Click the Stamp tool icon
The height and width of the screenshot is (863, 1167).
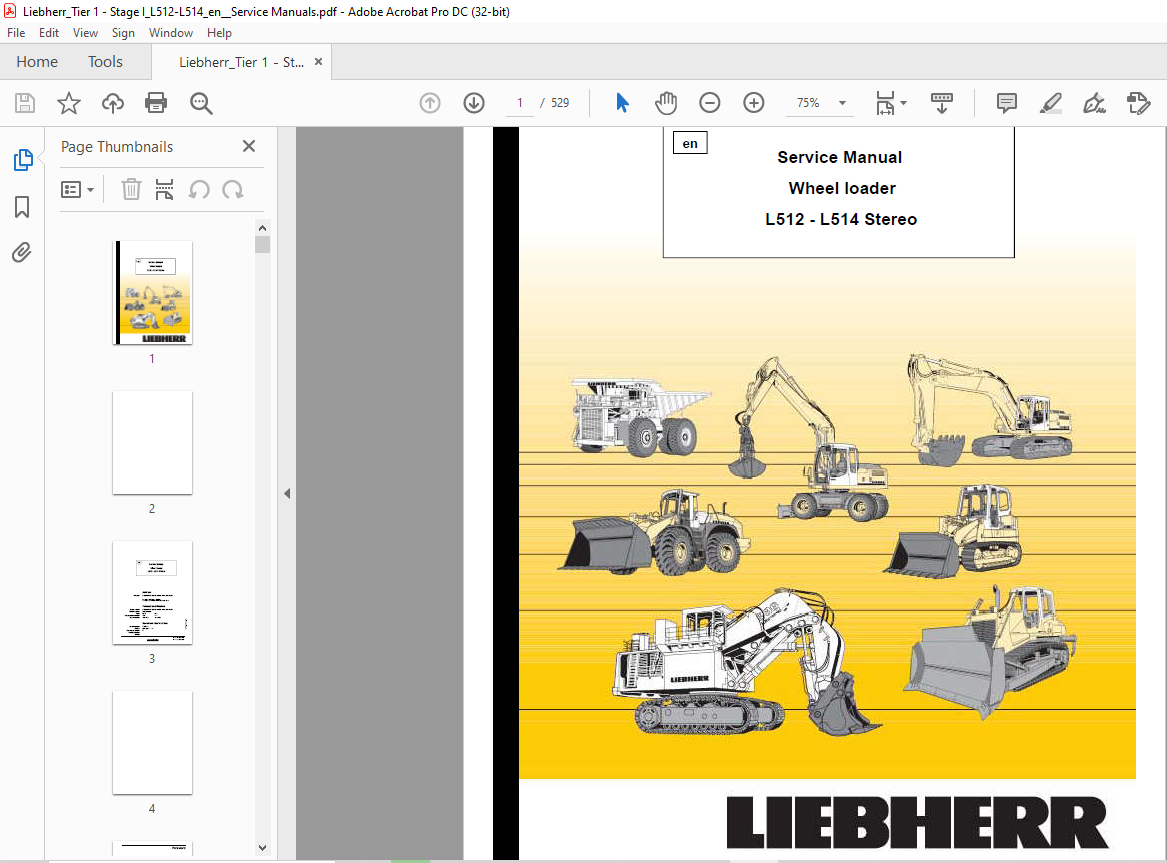point(1139,103)
